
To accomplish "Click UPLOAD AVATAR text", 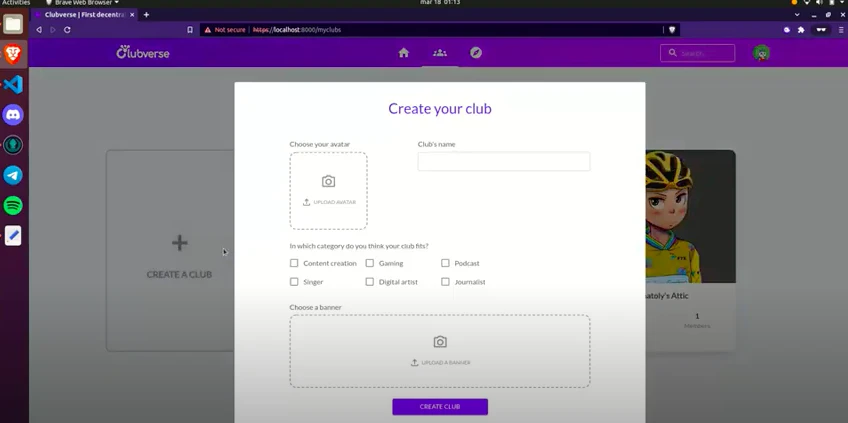I will click(x=334, y=202).
